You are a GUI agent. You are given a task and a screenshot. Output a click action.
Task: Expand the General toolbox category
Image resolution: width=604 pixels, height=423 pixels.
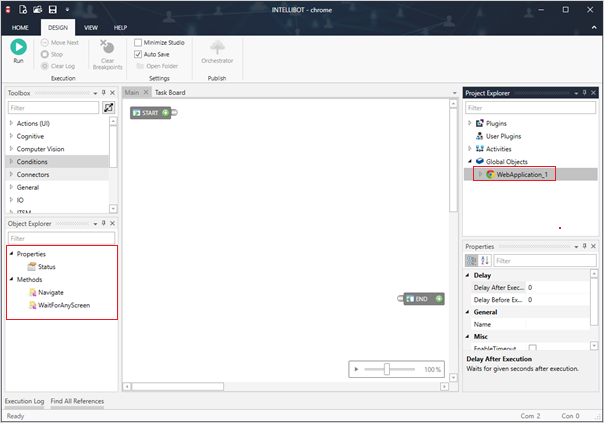pyautogui.click(x=11, y=187)
